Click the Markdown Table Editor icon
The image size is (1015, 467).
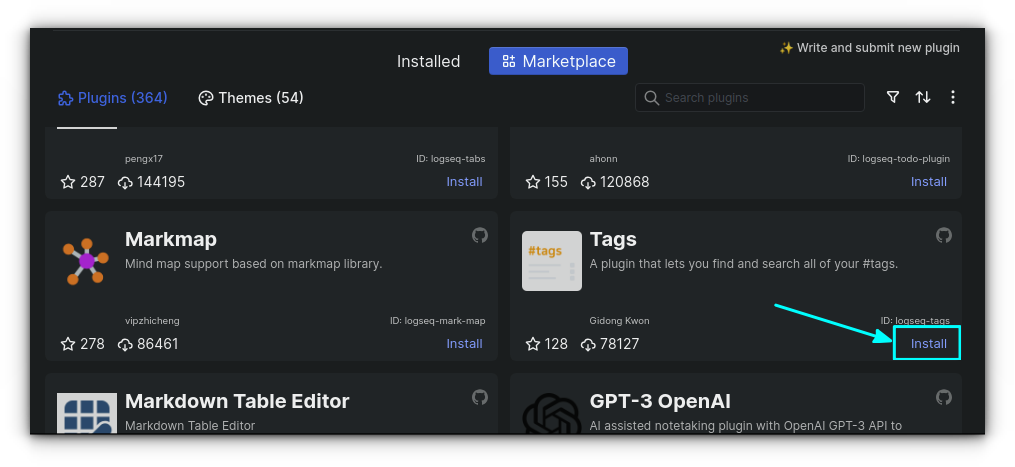[87, 412]
